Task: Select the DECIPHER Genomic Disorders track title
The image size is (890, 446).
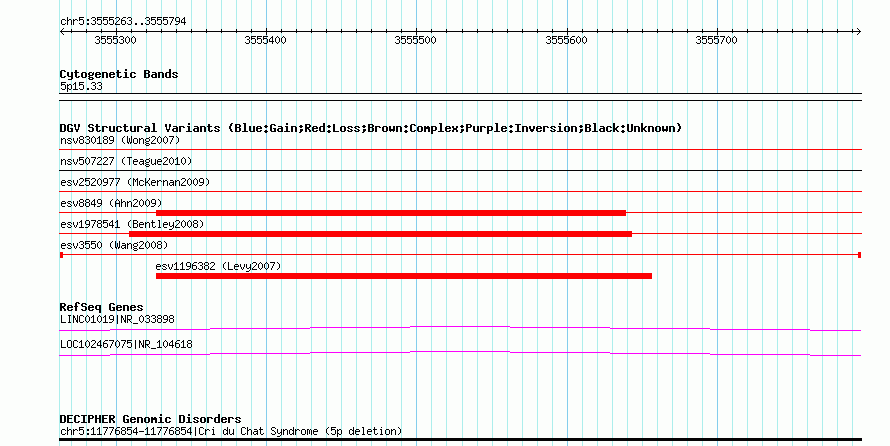Action: pos(150,419)
